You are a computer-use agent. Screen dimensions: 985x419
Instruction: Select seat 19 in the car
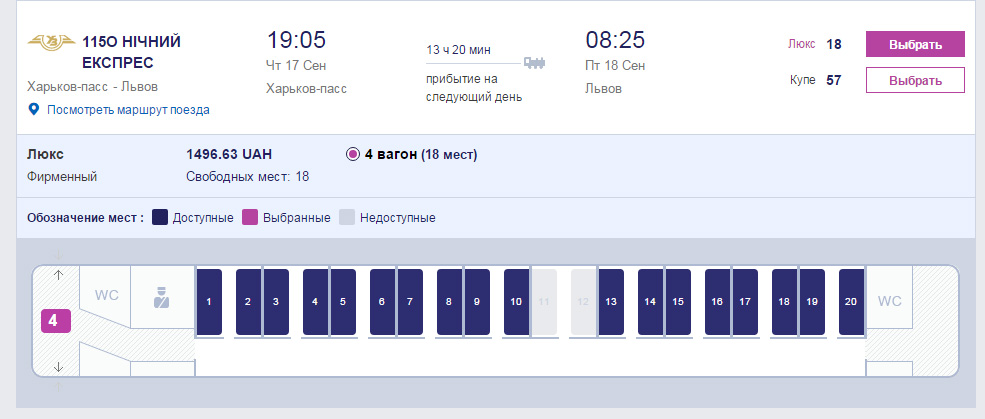click(x=812, y=302)
